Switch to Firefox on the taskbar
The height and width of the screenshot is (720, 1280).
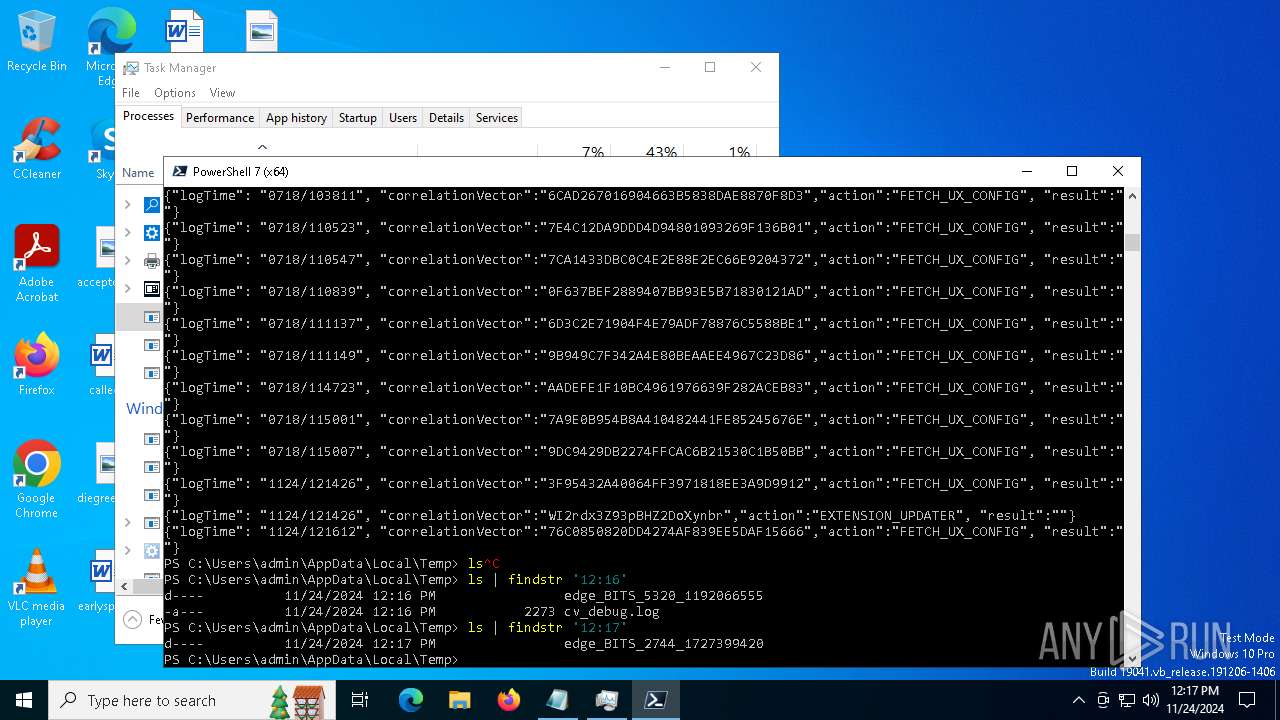click(509, 700)
